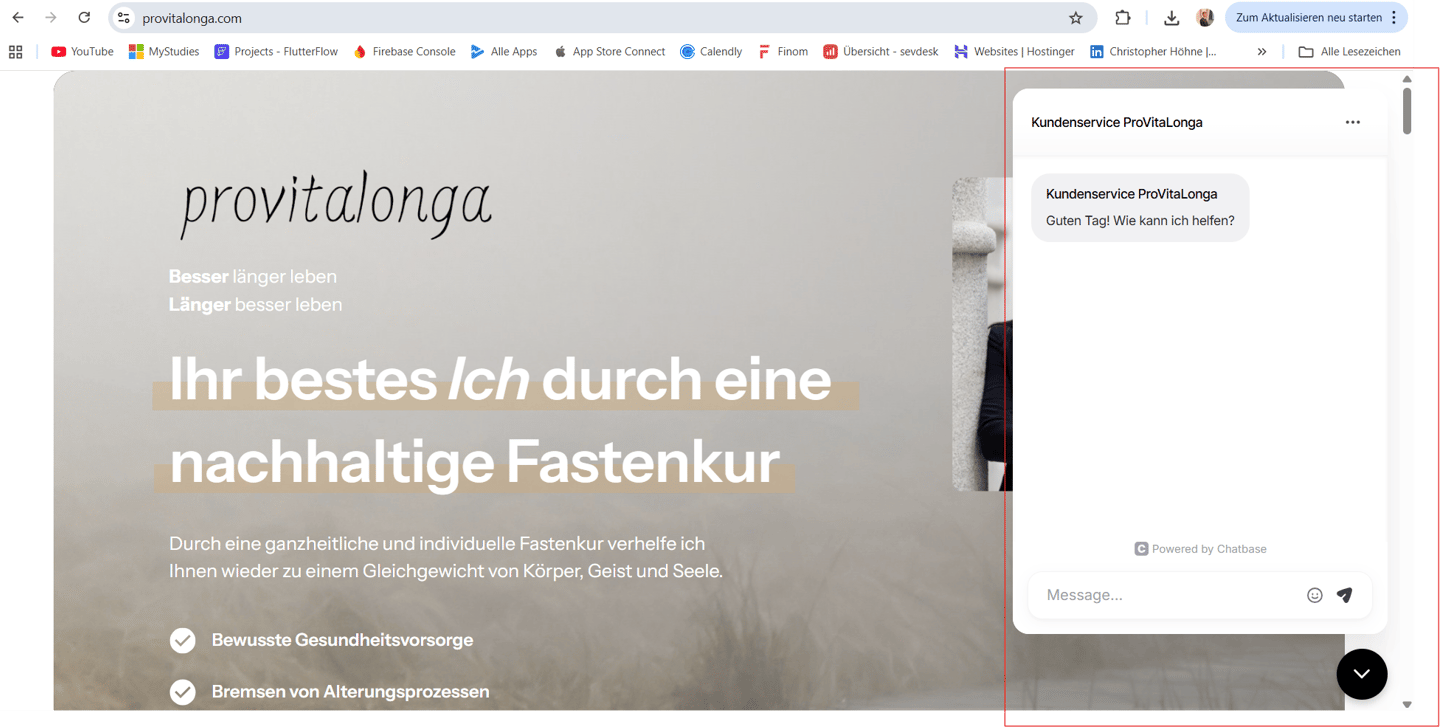Open the emoji picker in chat
Screen dimensions: 1440x727
1315,595
